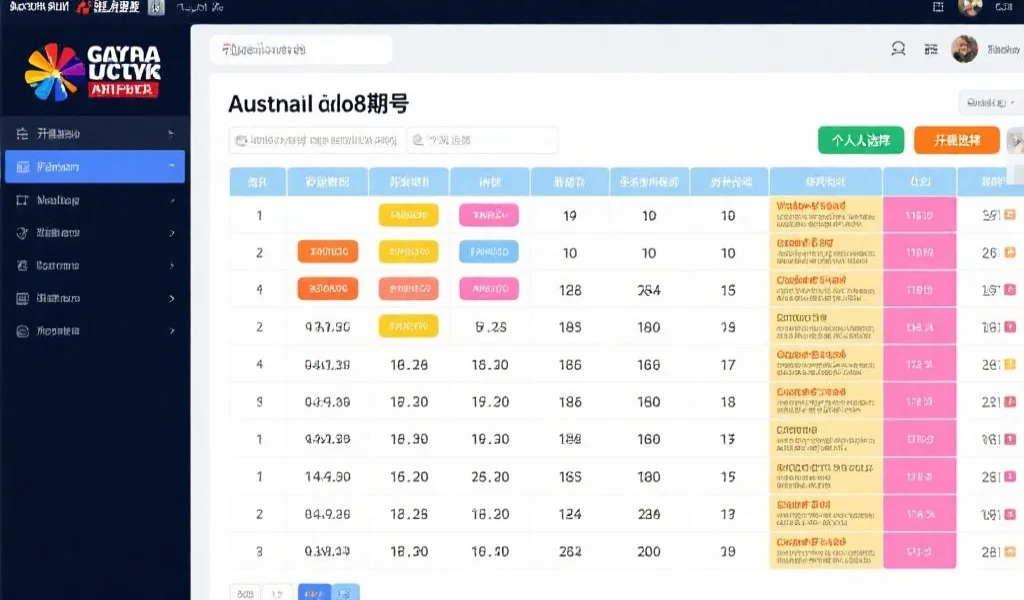Open the dropdown at top right of the table card
Image resolution: width=1024 pixels, height=600 pixels.
coord(989,103)
